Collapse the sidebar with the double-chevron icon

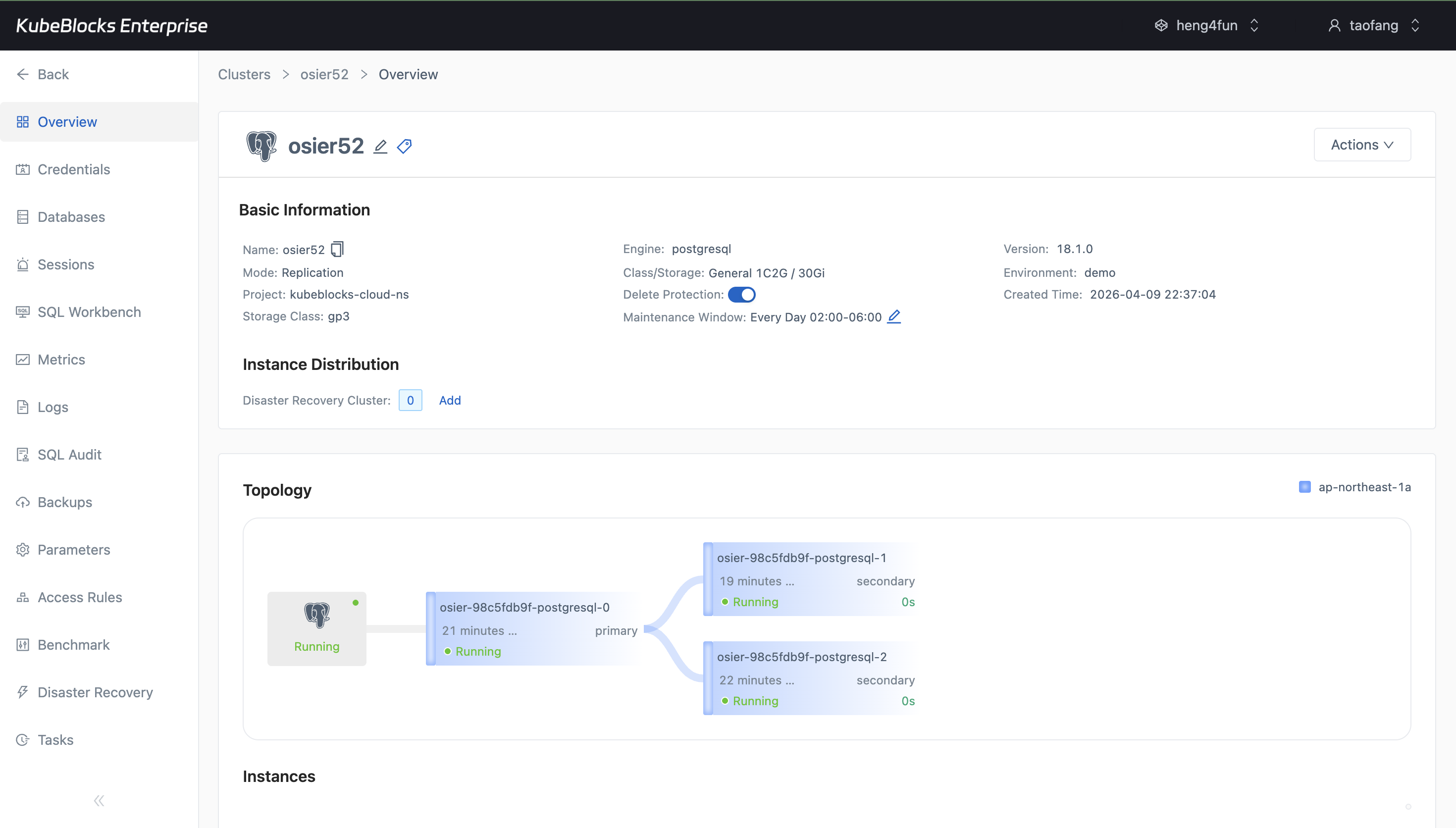99,800
